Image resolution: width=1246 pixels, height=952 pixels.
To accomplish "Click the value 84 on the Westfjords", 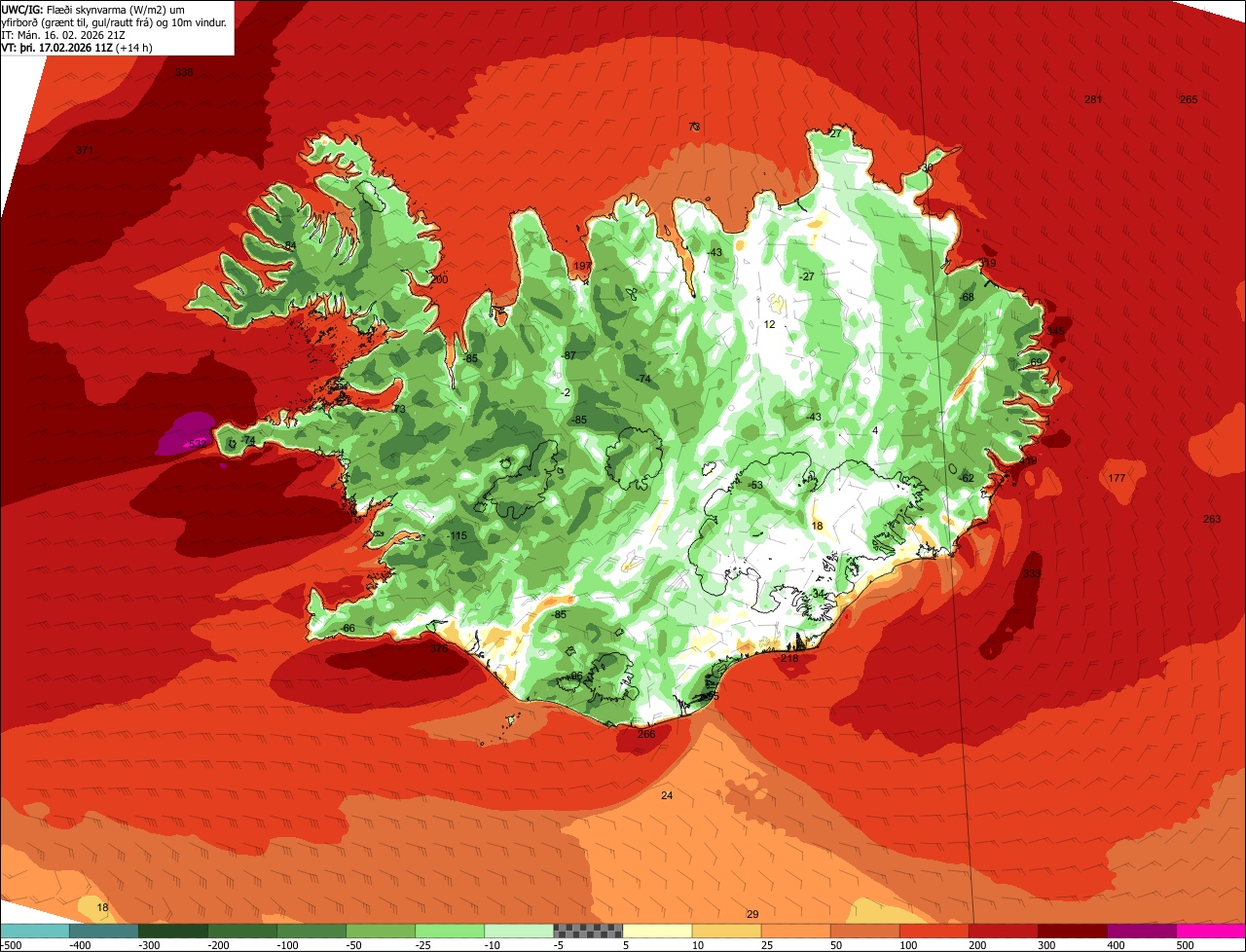I will (290, 246).
